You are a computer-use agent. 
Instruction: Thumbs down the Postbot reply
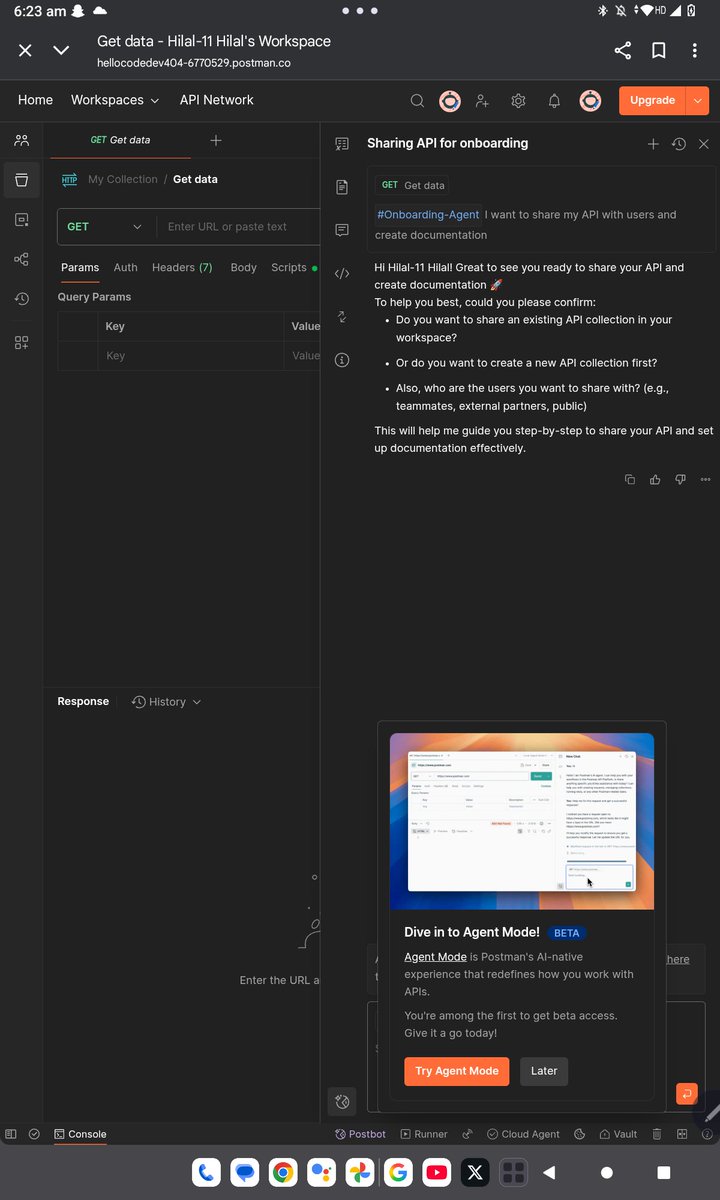(680, 479)
